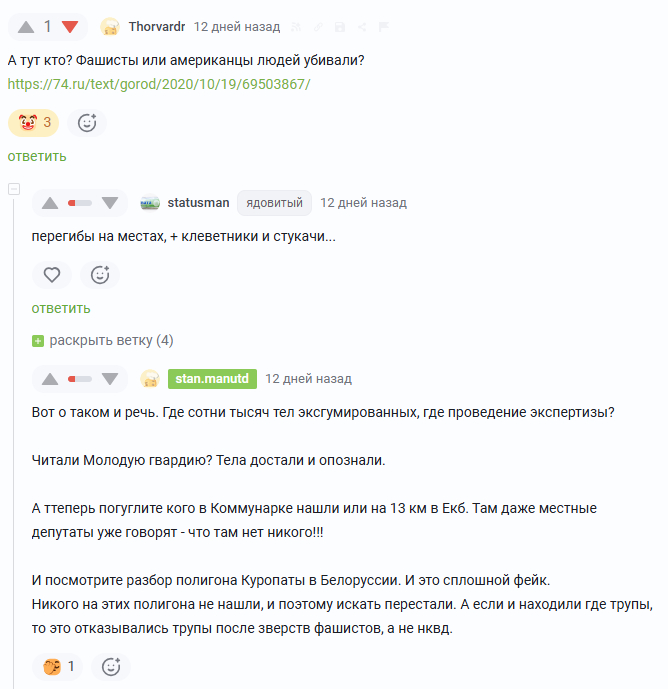Upvote statusman's comment

click(50, 203)
